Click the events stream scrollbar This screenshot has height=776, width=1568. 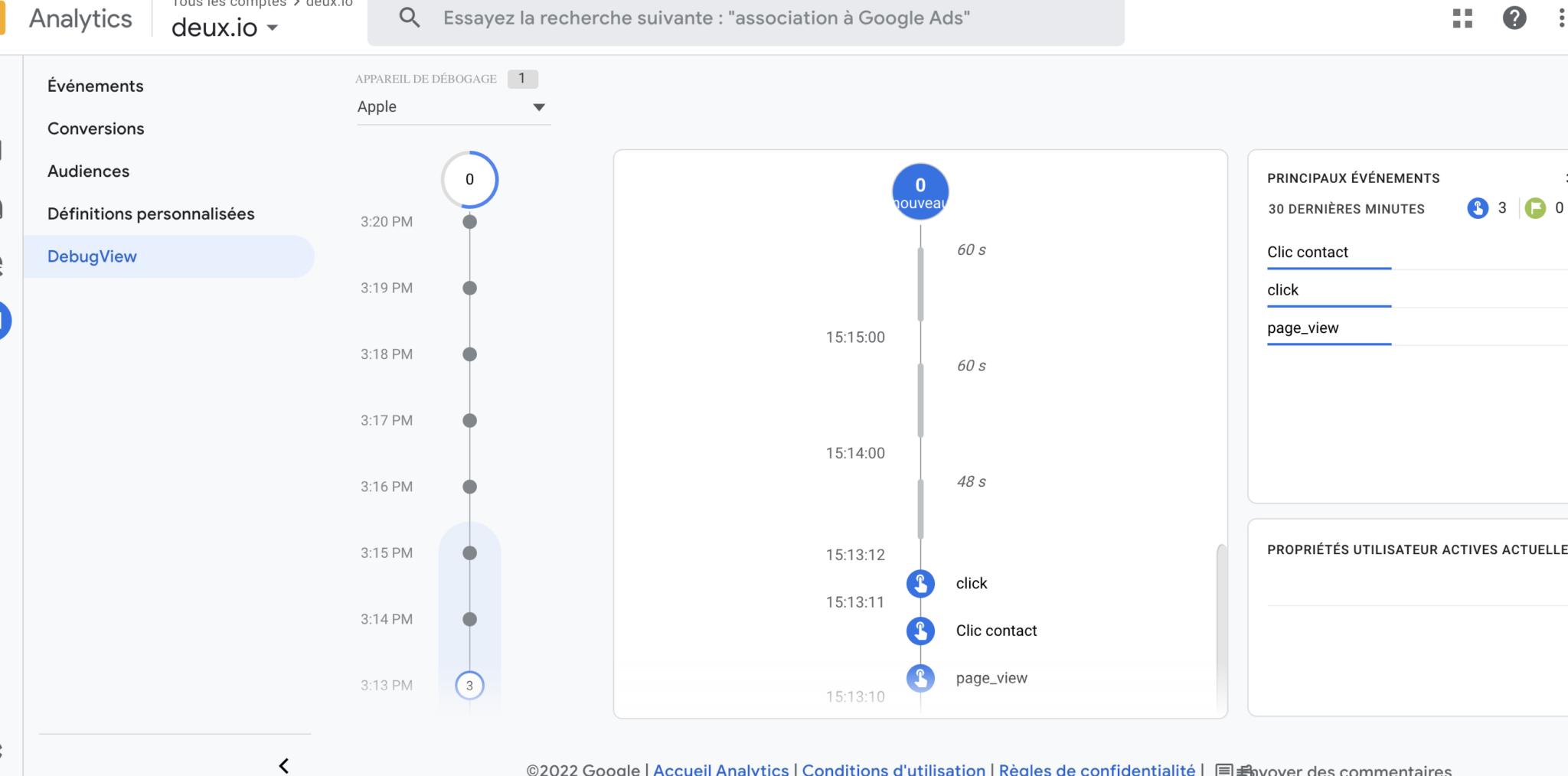tap(1222, 628)
